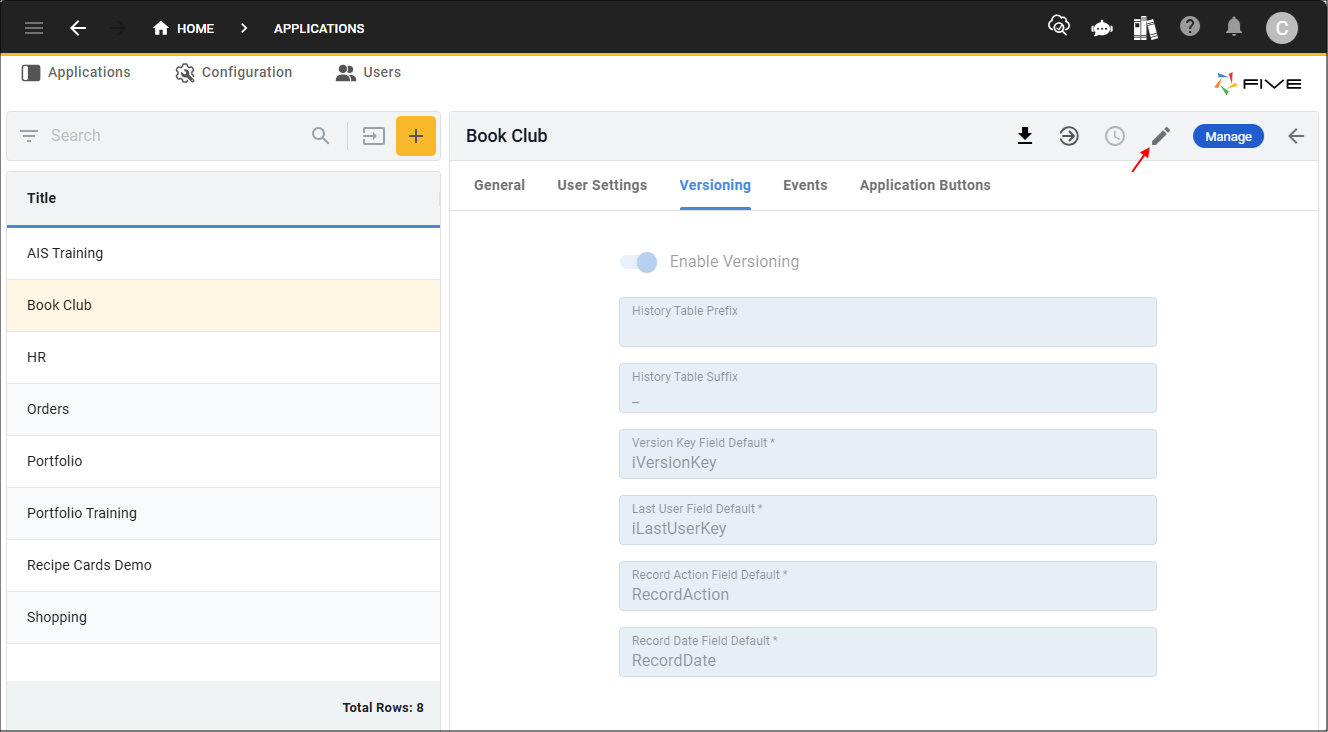This screenshot has width=1328, height=732.
Task: Select the HR application row
Action: [x=223, y=357]
